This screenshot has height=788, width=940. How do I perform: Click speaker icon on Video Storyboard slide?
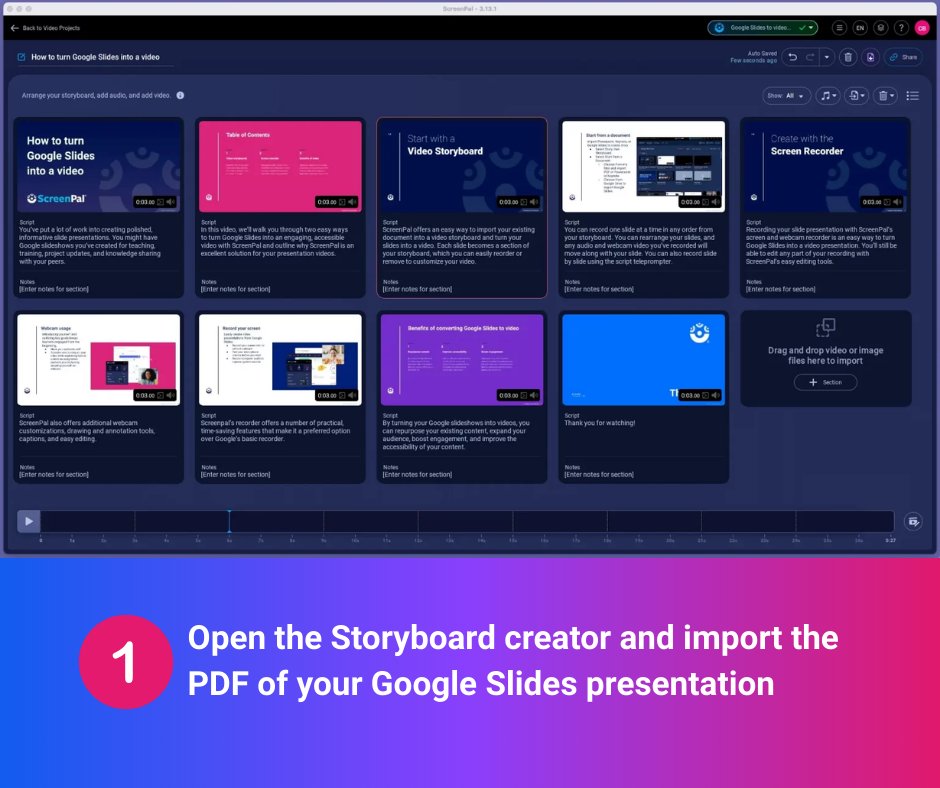click(534, 202)
